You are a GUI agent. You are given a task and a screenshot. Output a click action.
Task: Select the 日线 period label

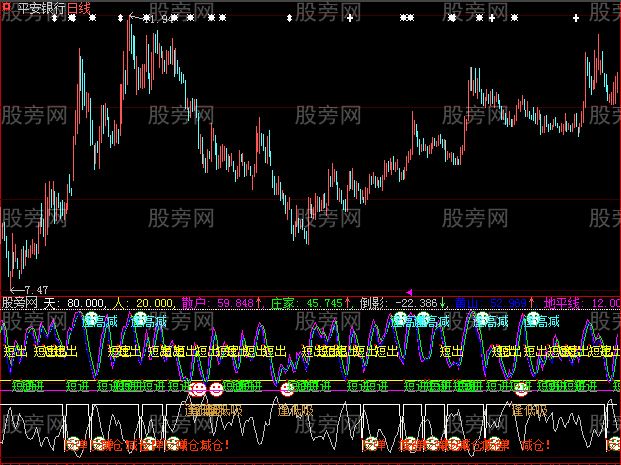pyautogui.click(x=79, y=8)
